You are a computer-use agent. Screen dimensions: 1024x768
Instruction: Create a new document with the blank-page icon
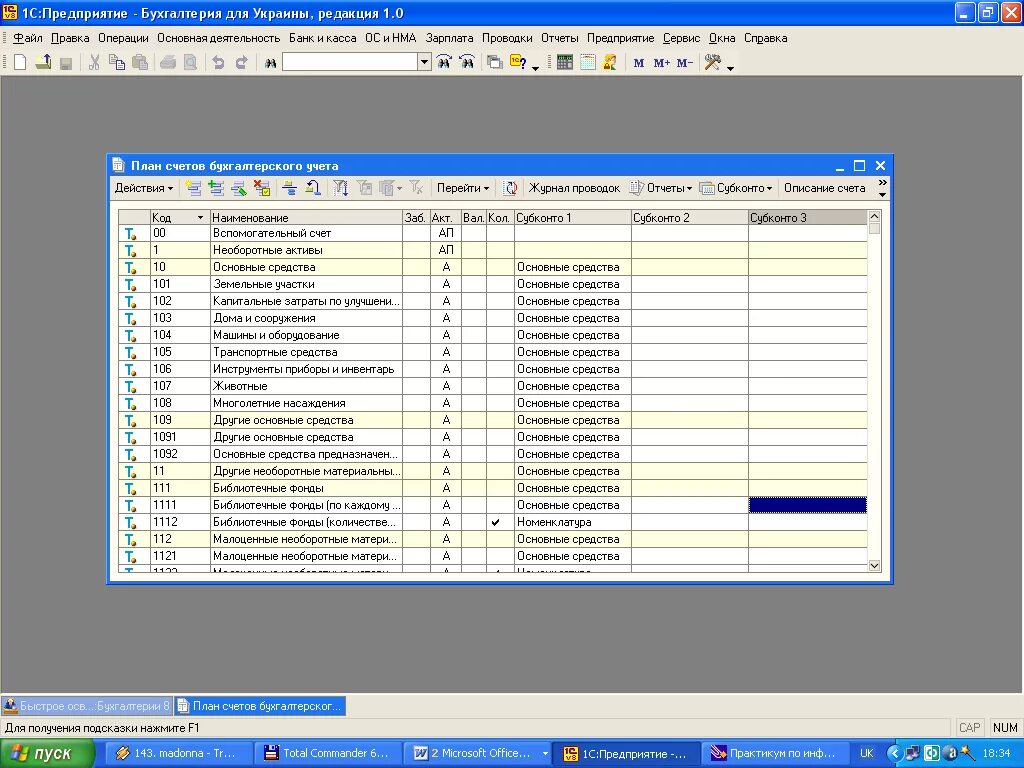[20, 63]
